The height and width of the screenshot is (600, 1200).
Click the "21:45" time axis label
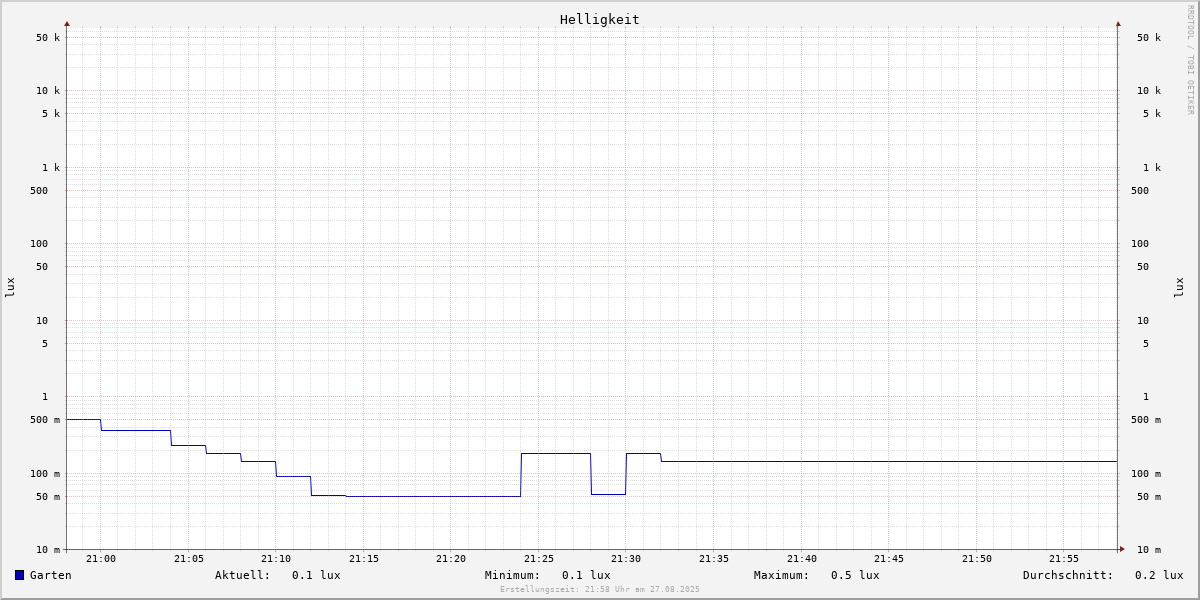pos(889,559)
